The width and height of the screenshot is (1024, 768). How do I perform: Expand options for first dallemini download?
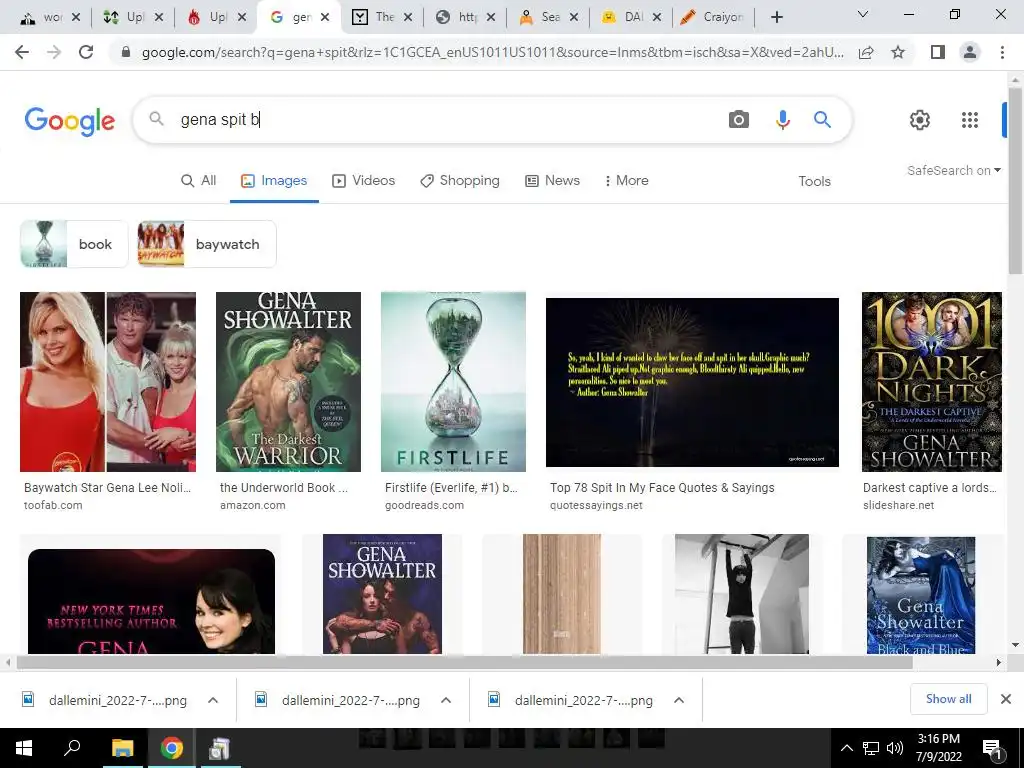[x=213, y=700]
